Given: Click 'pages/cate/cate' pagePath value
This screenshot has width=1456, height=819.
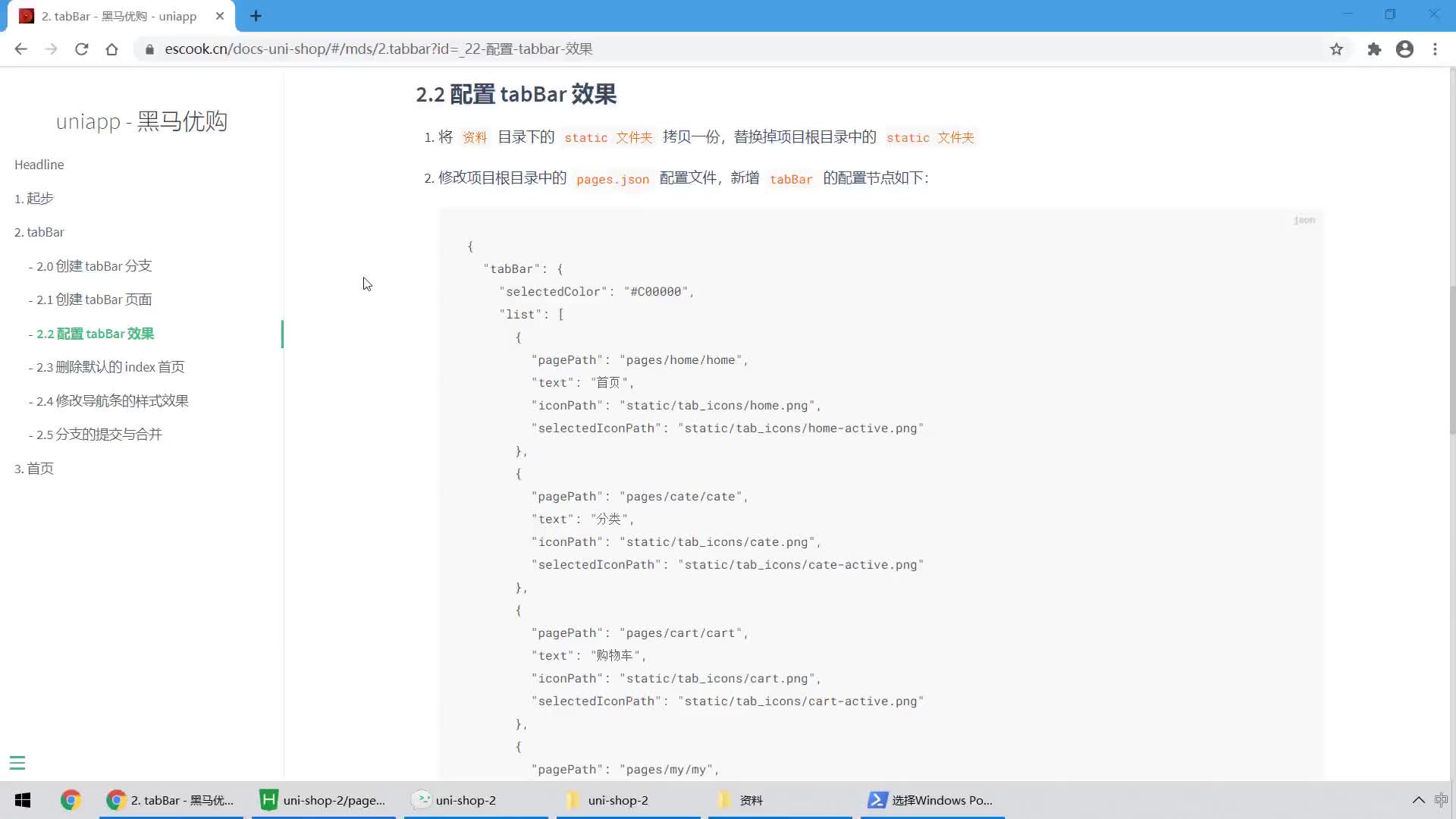Looking at the screenshot, I should pos(680,497).
